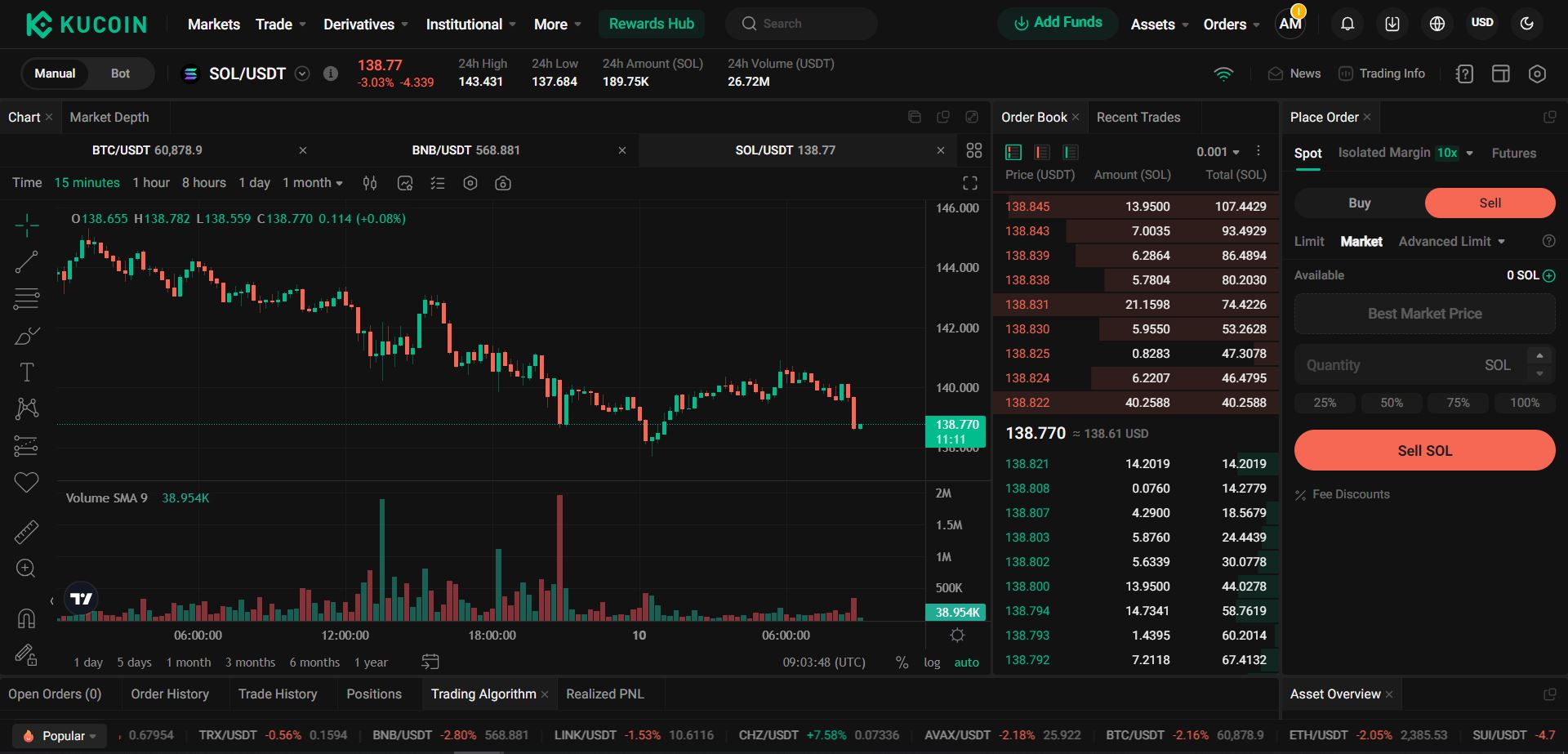Open Fee Discounts link
The height and width of the screenshot is (754, 1568).
[x=1342, y=494]
